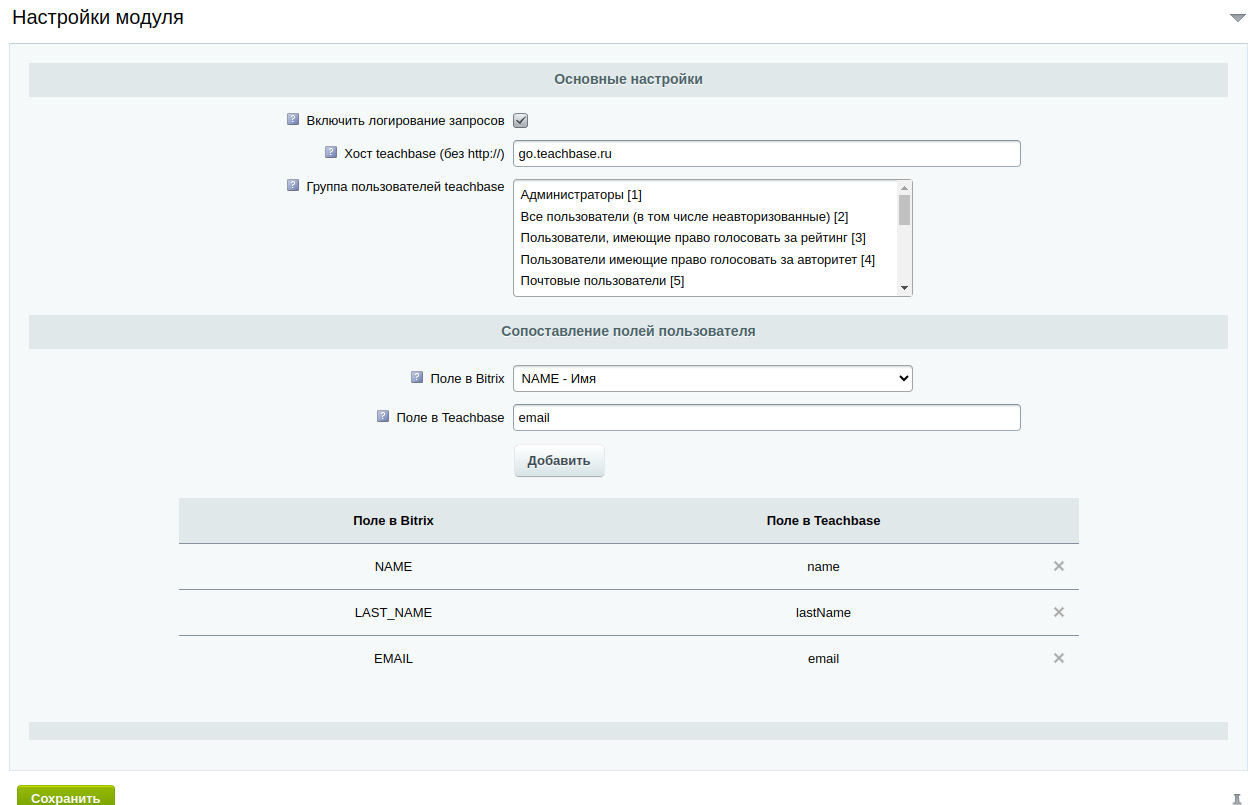Delete the NAME to name mapping row
The image size is (1248, 805).
1058,566
